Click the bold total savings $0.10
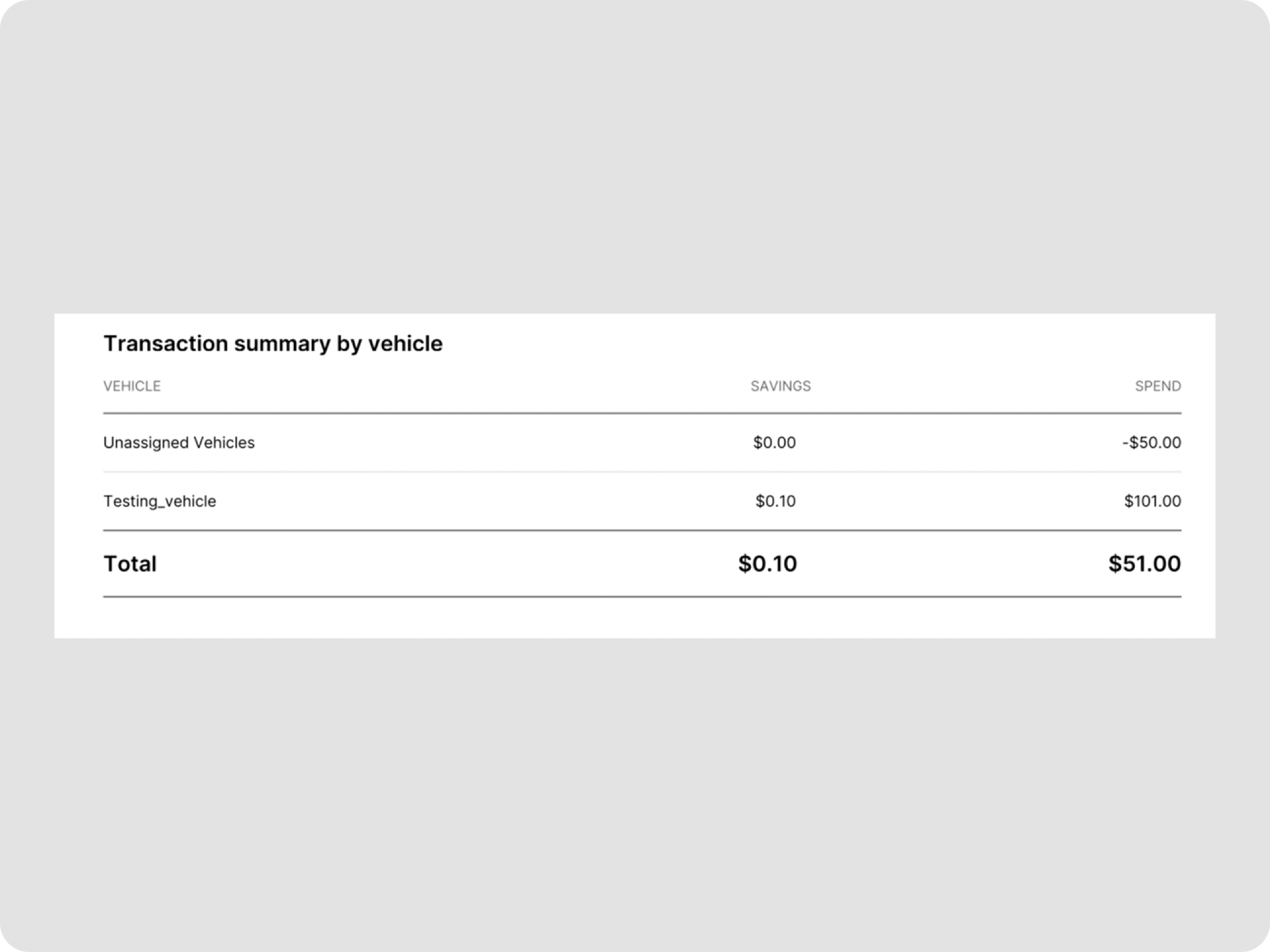Image resolution: width=1270 pixels, height=952 pixels. pos(768,563)
